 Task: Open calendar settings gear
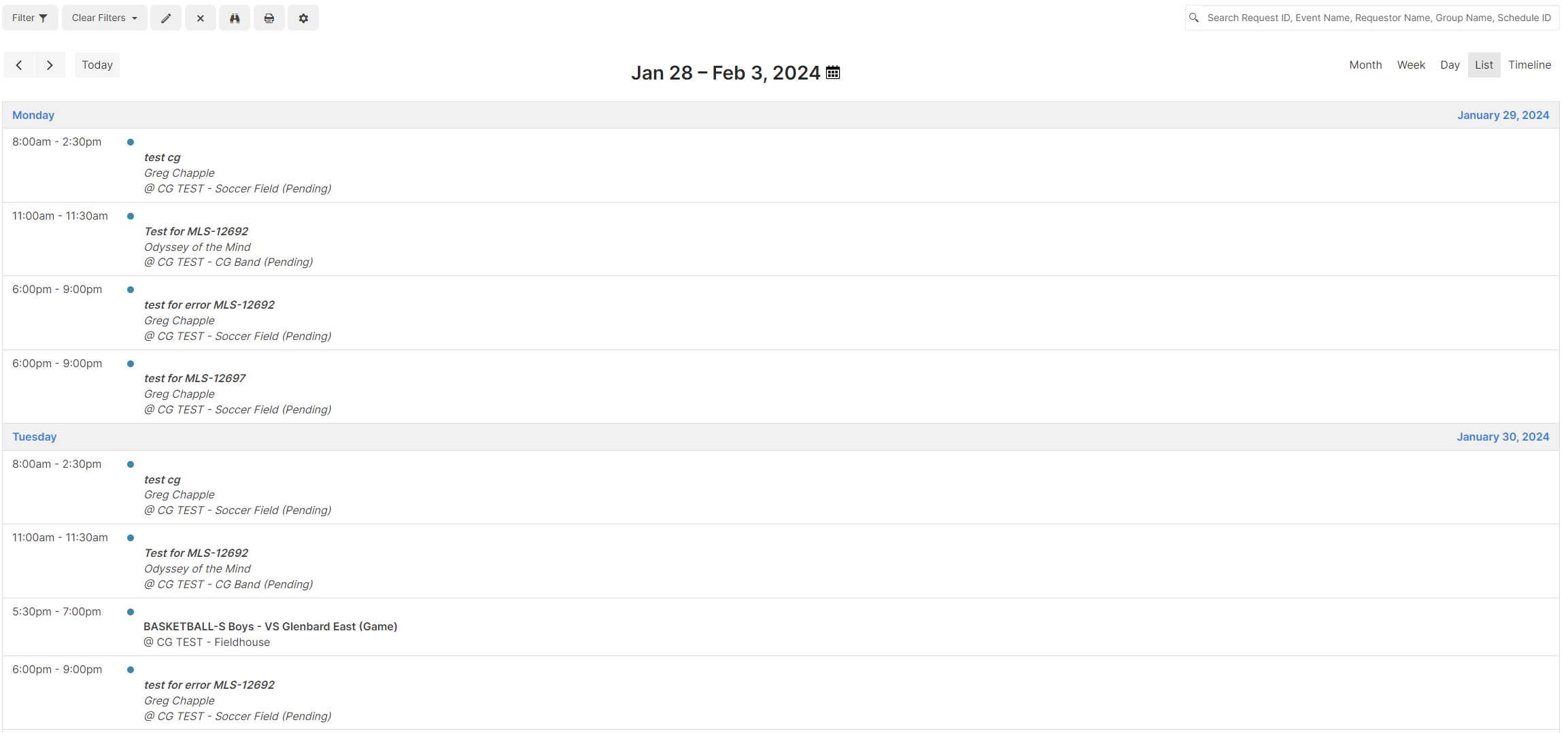tap(303, 18)
